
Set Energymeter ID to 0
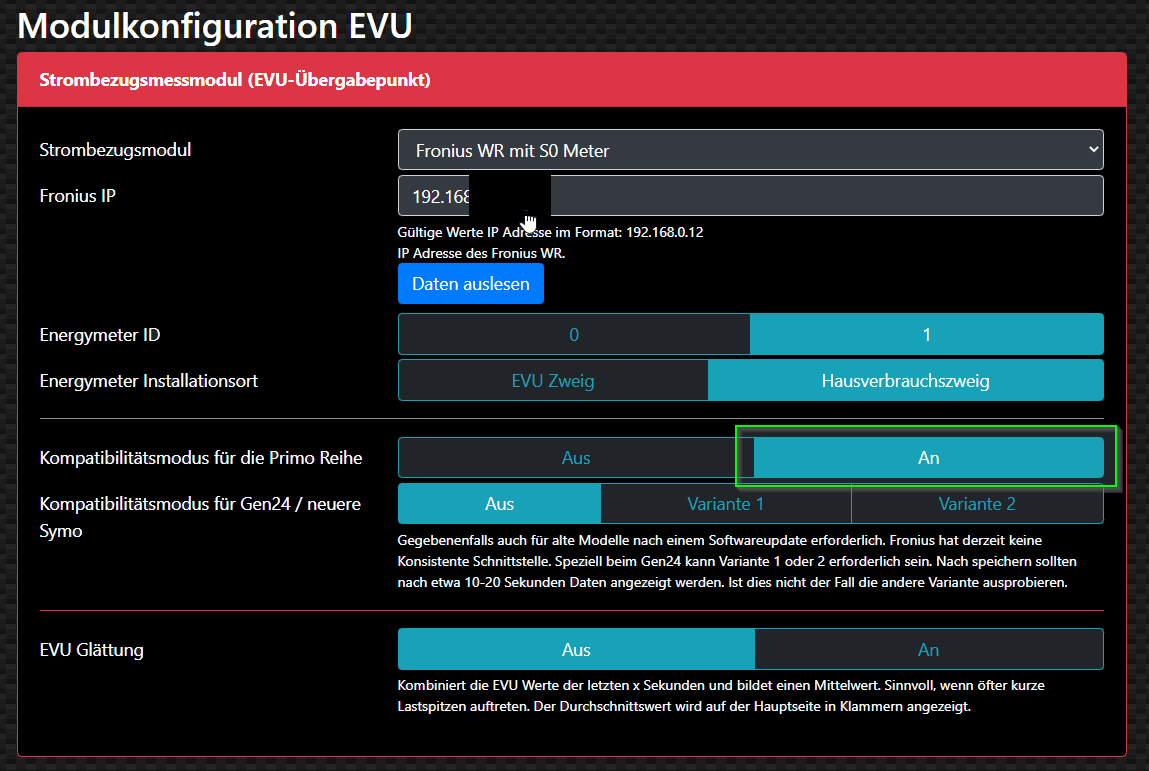574,335
